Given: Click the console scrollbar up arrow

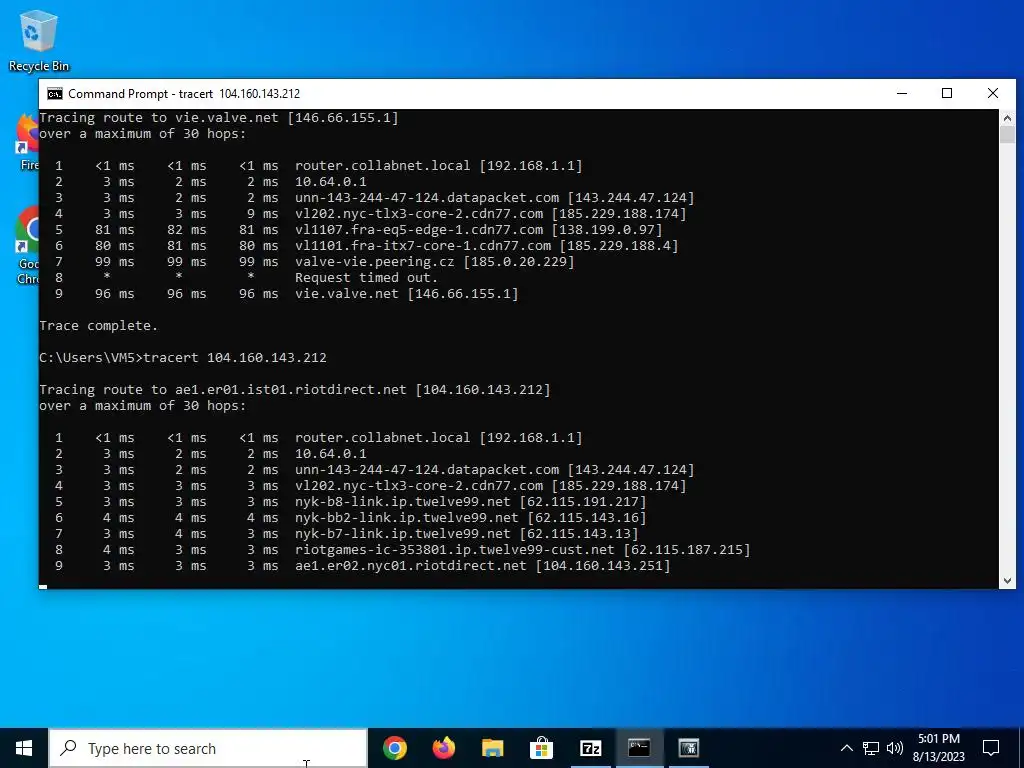Looking at the screenshot, I should 1007,118.
